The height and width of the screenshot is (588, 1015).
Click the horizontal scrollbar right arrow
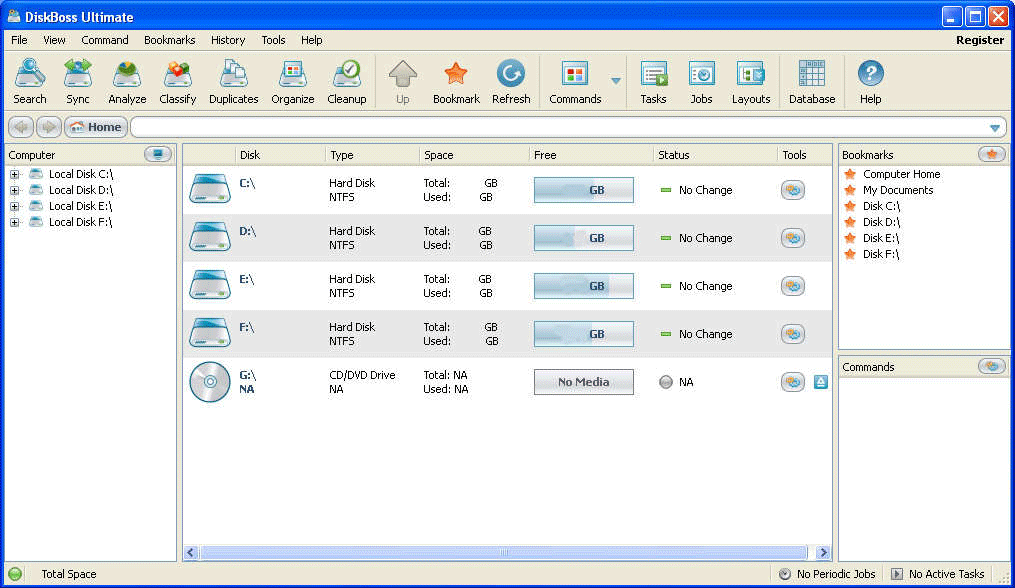[823, 552]
